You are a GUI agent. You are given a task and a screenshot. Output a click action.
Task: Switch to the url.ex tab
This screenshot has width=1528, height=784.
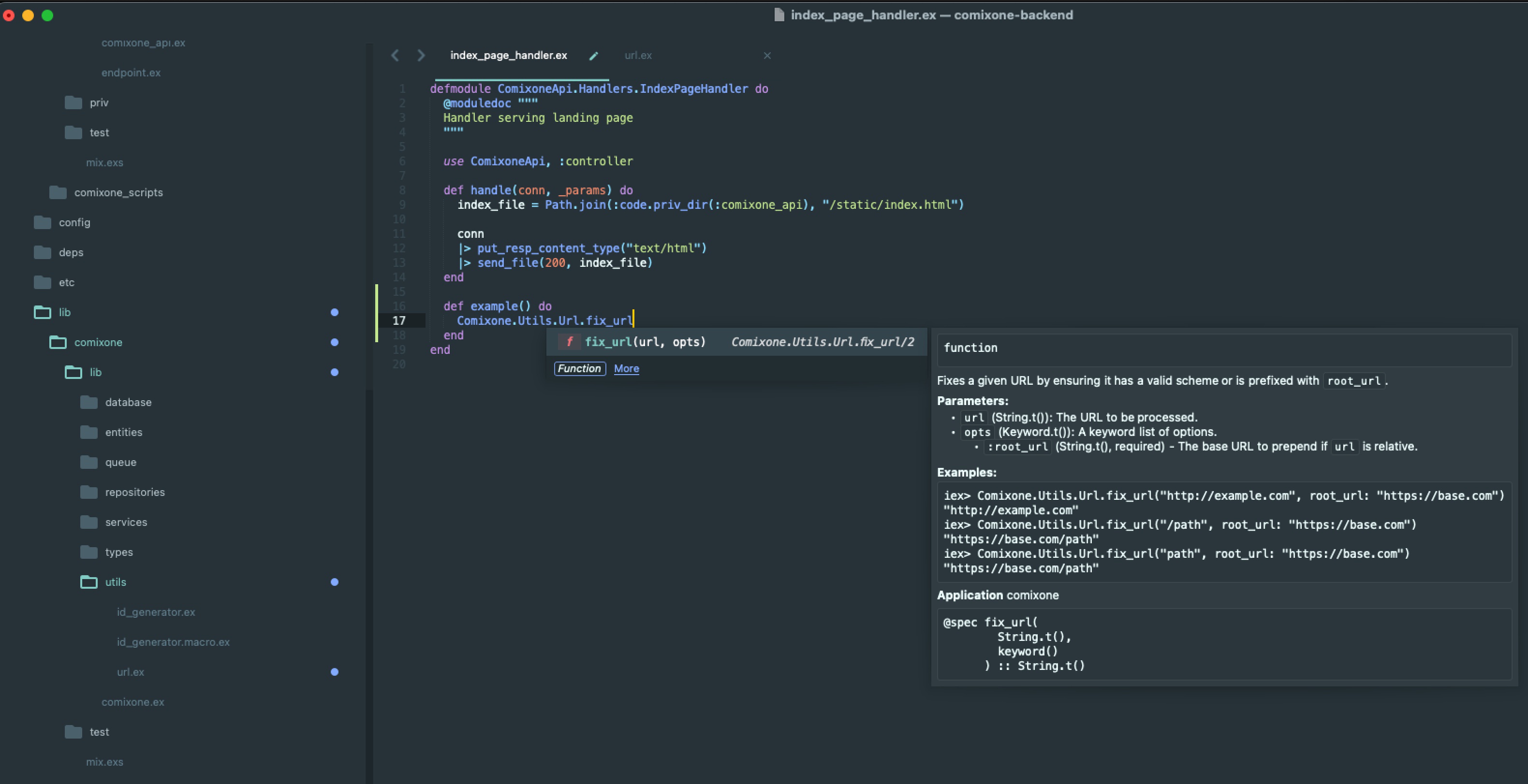pyautogui.click(x=638, y=55)
